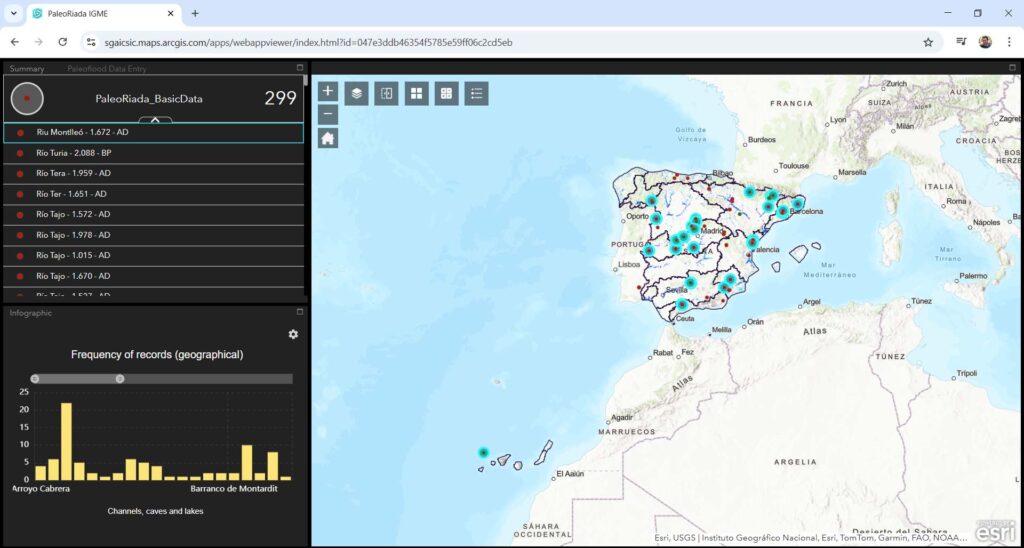Image resolution: width=1024 pixels, height=548 pixels.
Task: Return map to default home extent
Action: (x=328, y=138)
